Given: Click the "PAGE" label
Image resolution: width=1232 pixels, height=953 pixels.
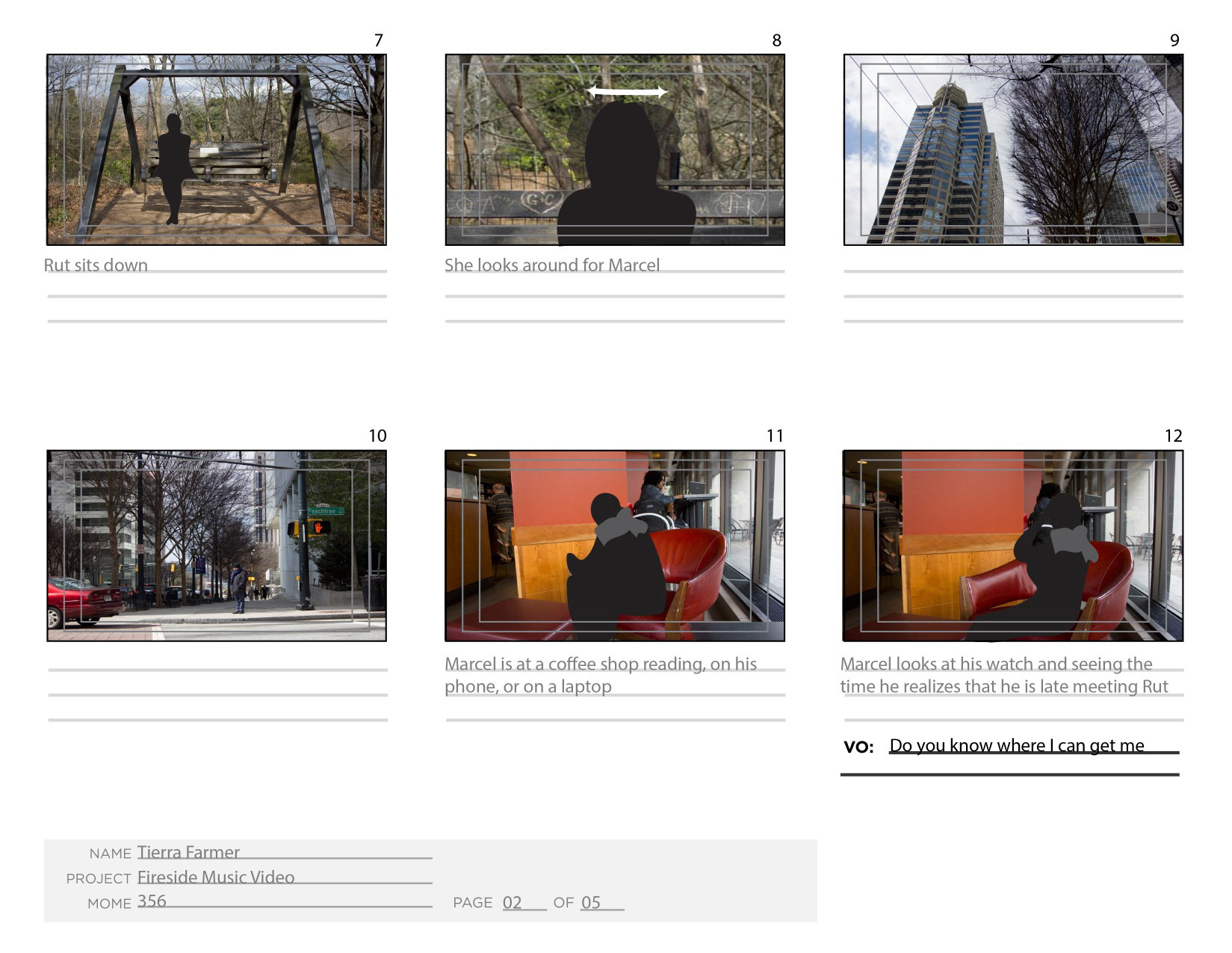Looking at the screenshot, I should 473,903.
